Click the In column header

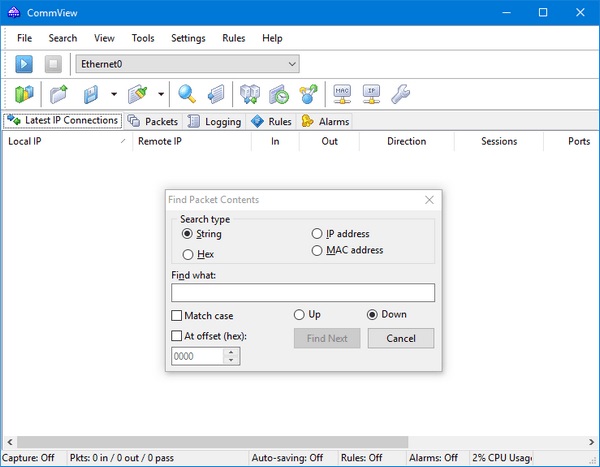coord(275,141)
